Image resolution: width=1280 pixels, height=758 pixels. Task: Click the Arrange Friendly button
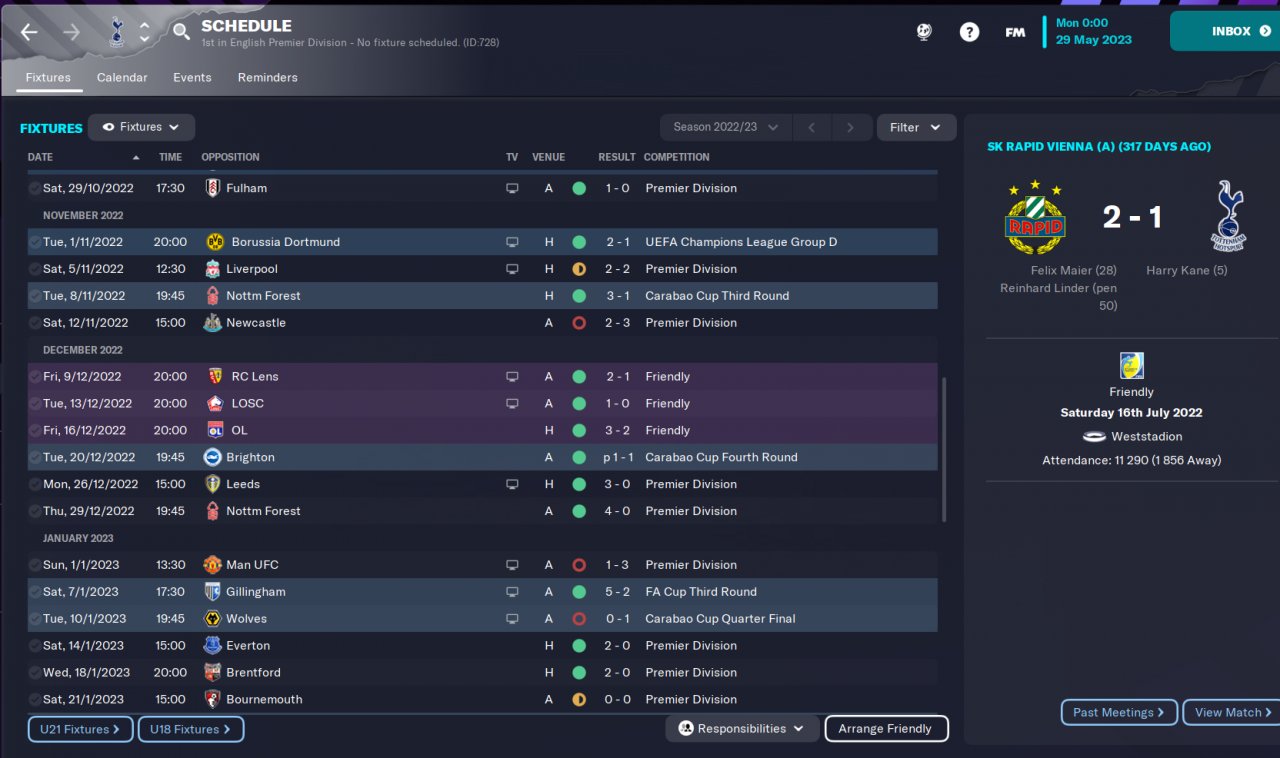click(885, 729)
